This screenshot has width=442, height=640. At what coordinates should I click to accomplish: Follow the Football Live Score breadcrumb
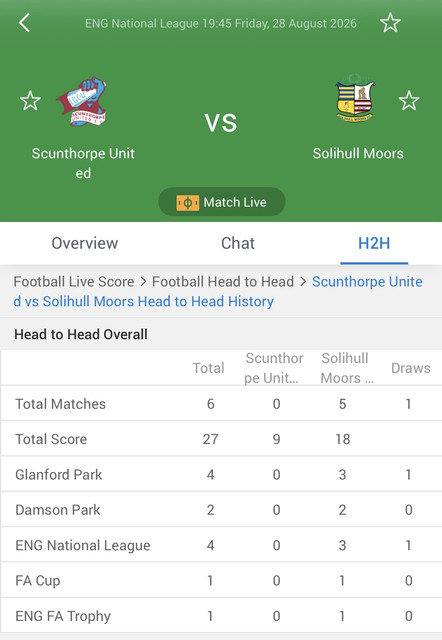[x=74, y=282]
